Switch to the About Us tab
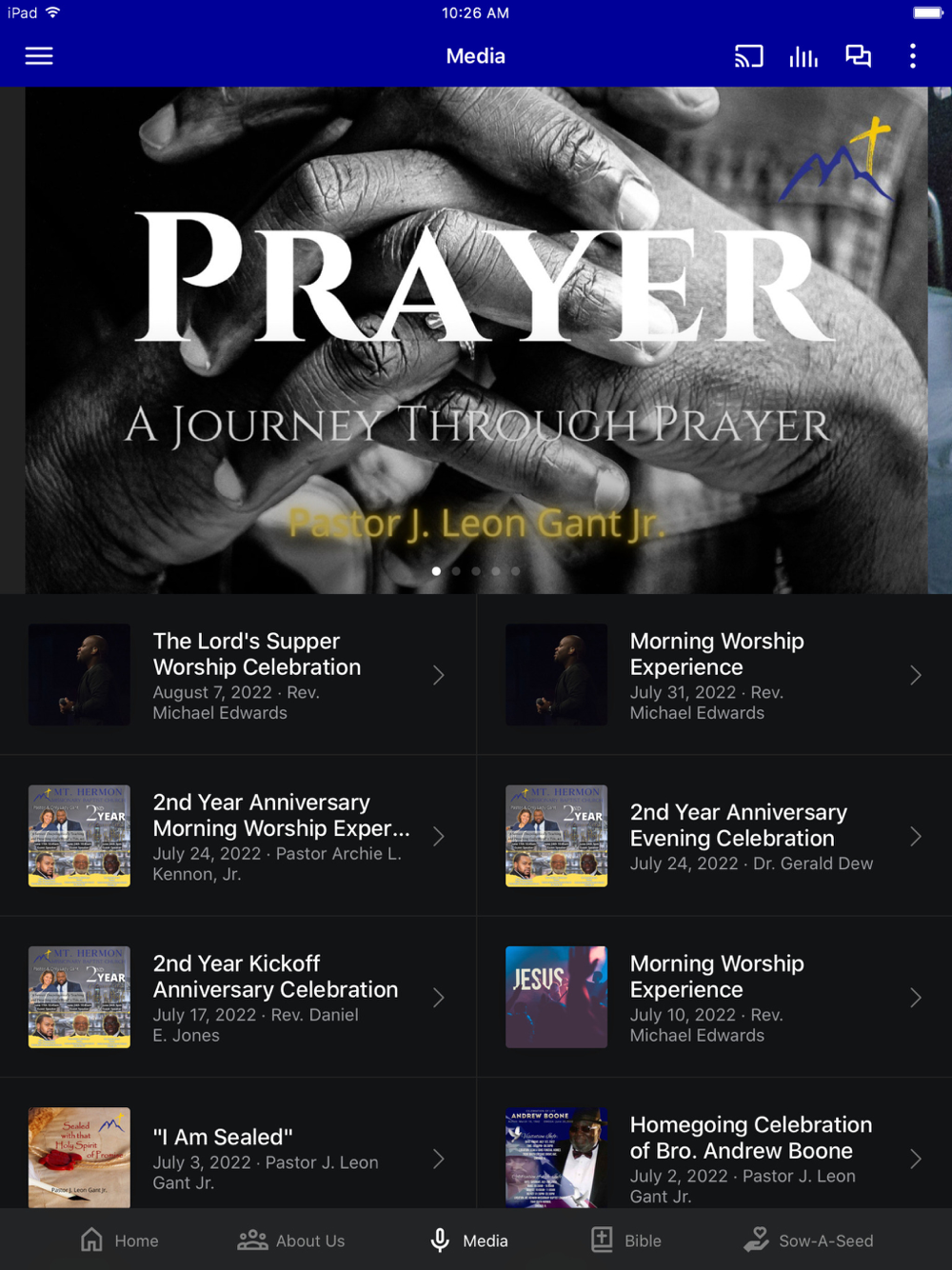 pyautogui.click(x=291, y=1240)
